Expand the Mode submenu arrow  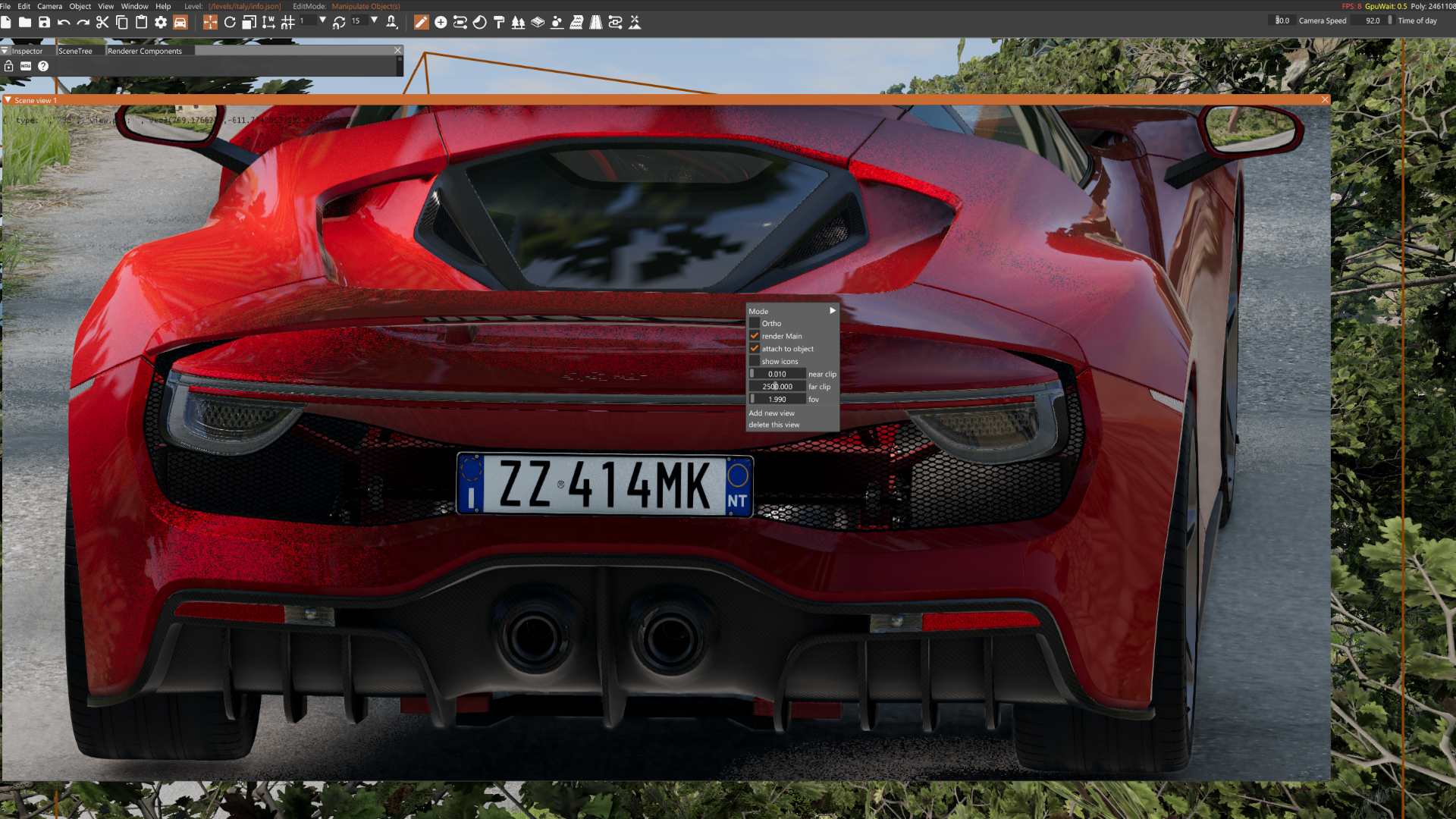pos(832,311)
